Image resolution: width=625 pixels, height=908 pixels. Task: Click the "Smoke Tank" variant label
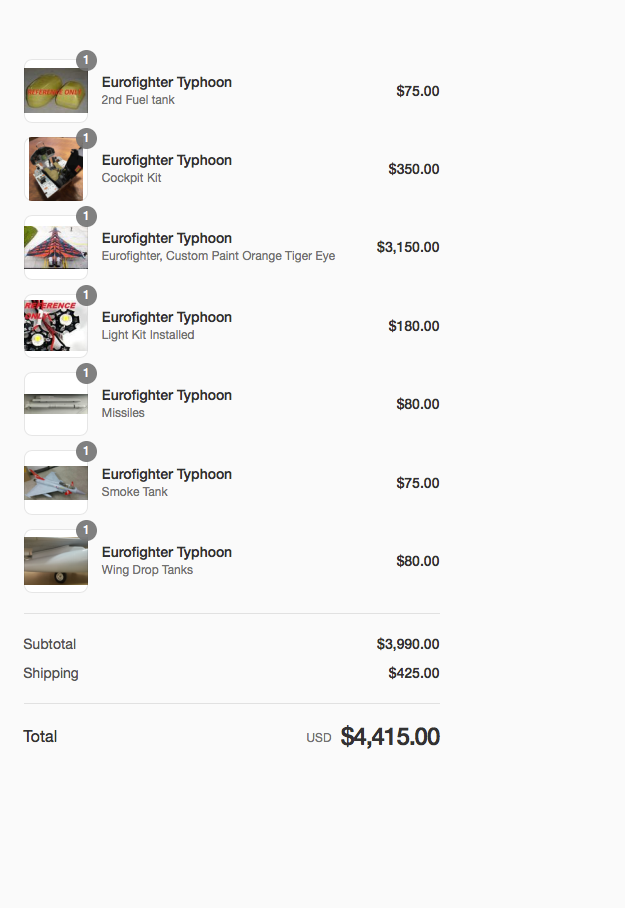tap(134, 492)
